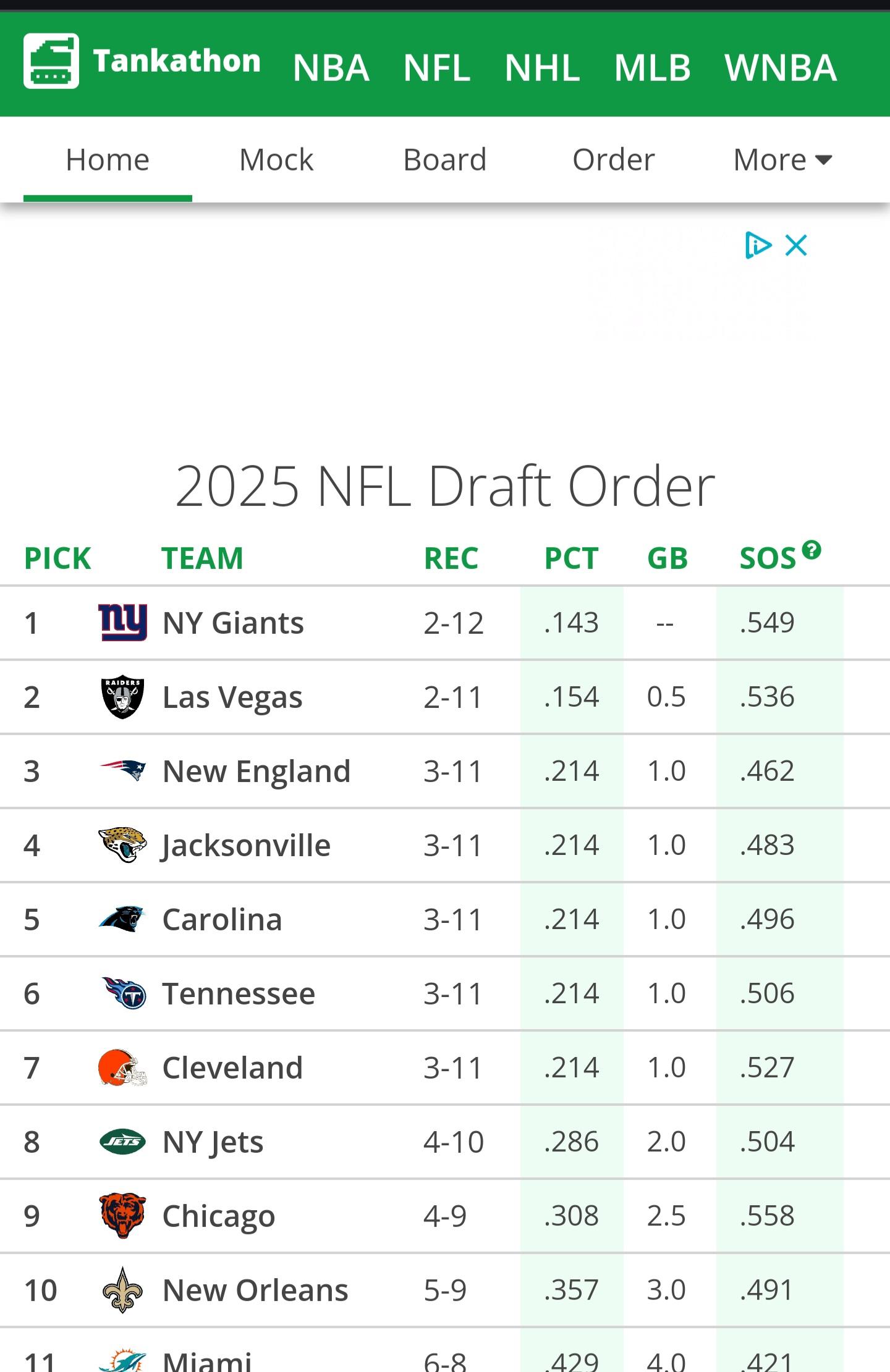890x1372 pixels.
Task: Go to the Order tab
Action: click(613, 160)
